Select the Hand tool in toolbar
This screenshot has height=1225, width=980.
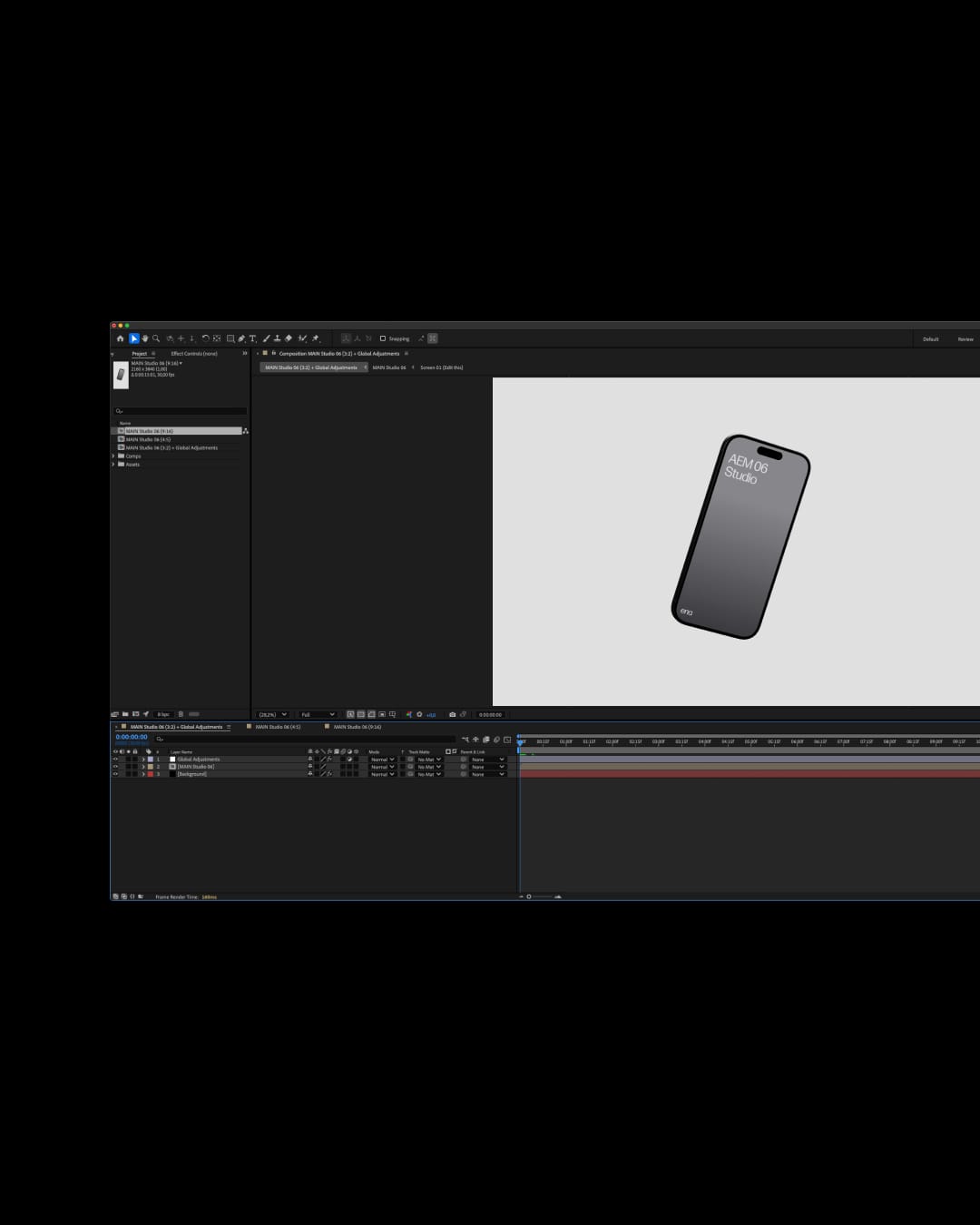pyautogui.click(x=145, y=338)
